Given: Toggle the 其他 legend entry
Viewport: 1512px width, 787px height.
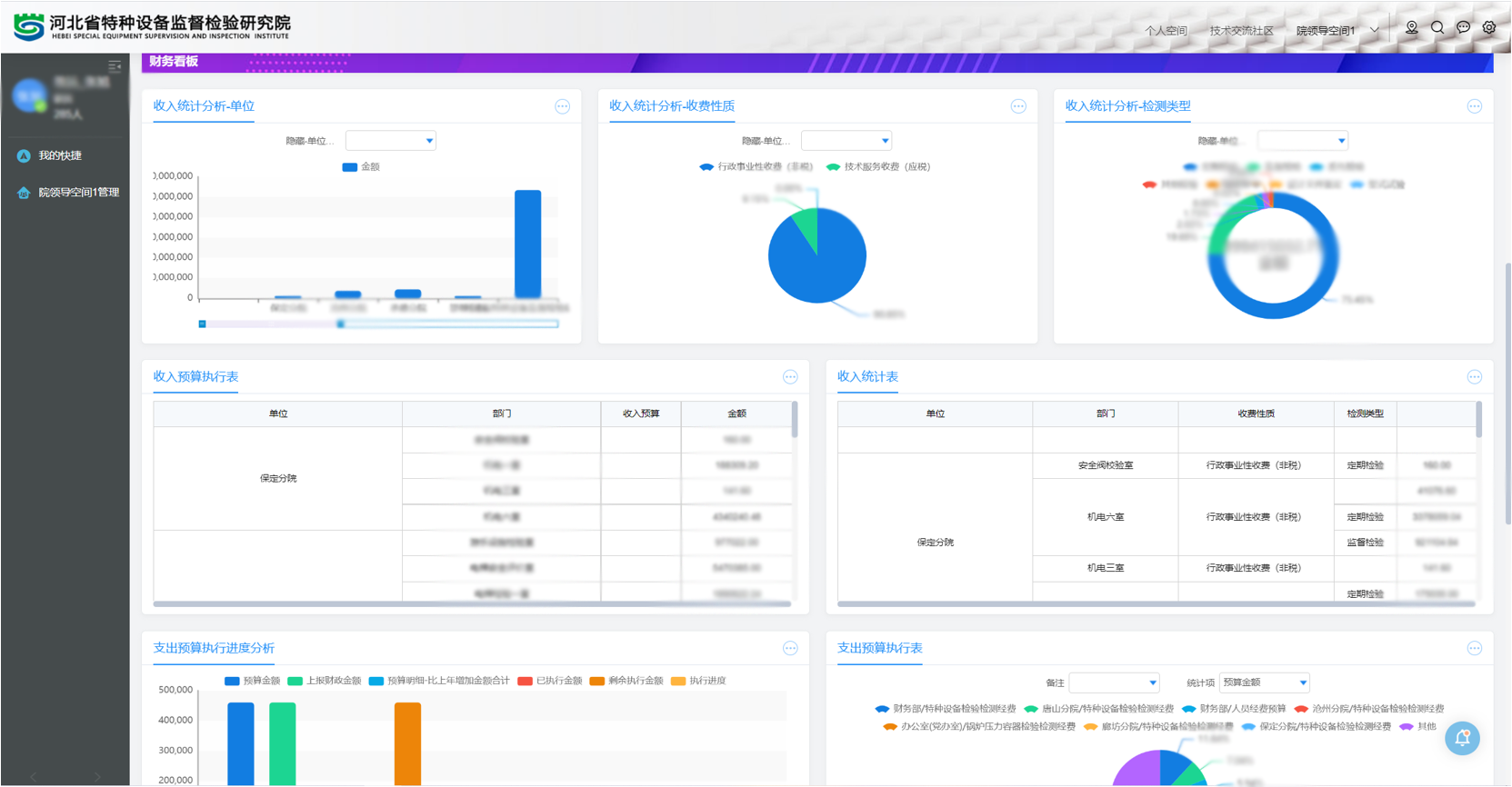Looking at the screenshot, I should (x=1418, y=727).
